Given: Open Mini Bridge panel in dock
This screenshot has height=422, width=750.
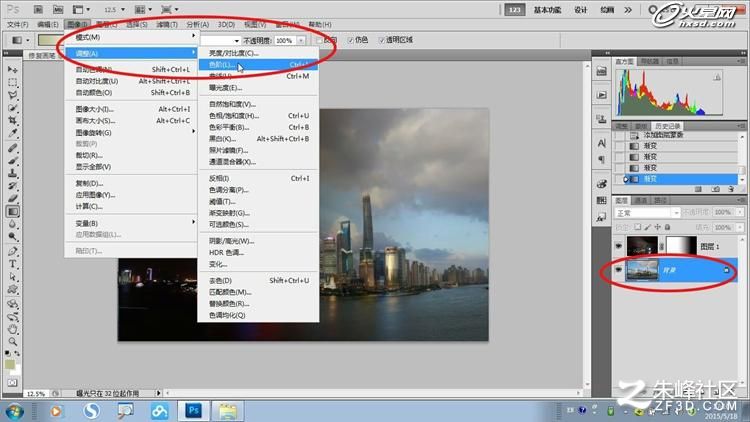Looking at the screenshot, I should (x=602, y=71).
